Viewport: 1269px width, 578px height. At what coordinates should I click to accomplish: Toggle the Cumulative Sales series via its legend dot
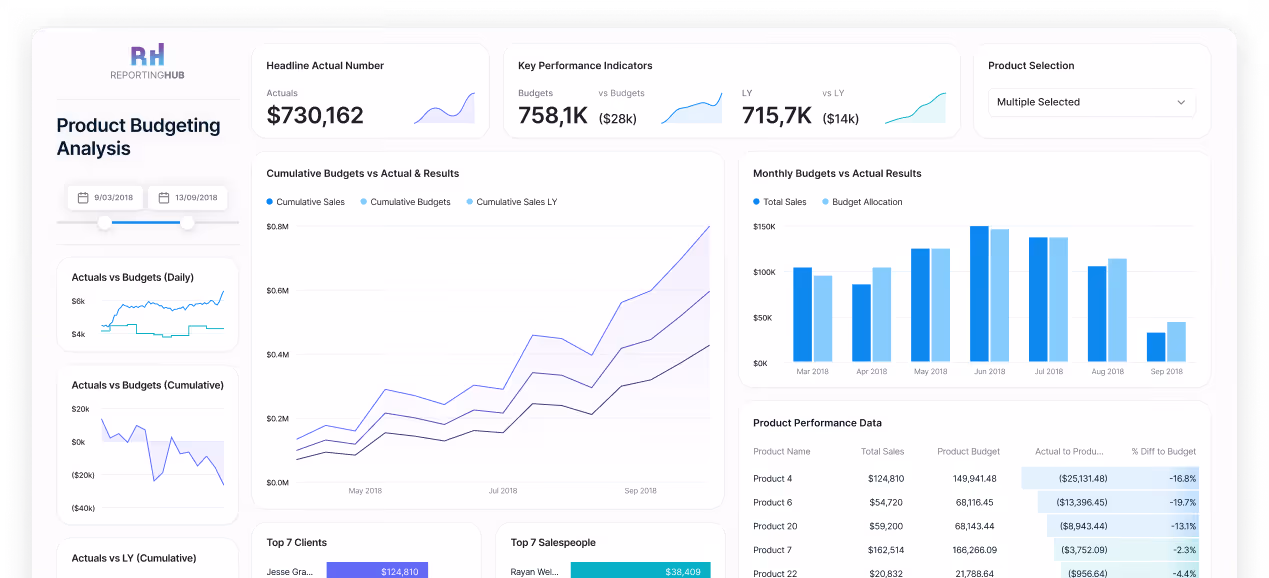[268, 201]
